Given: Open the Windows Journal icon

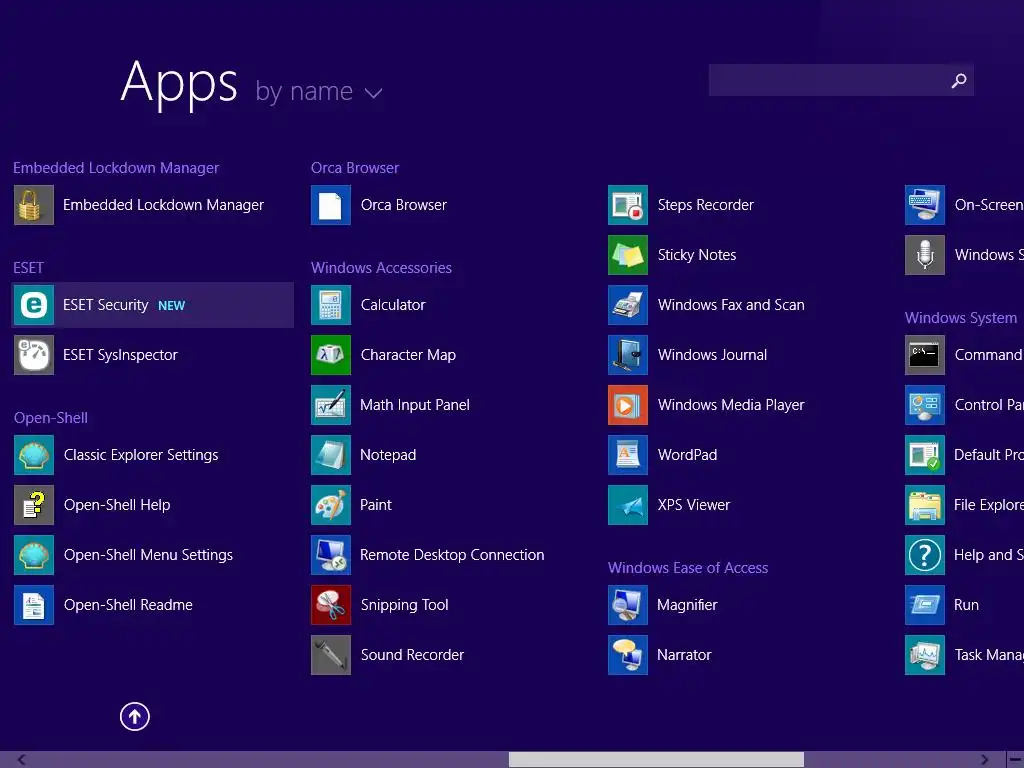Looking at the screenshot, I should 628,355.
